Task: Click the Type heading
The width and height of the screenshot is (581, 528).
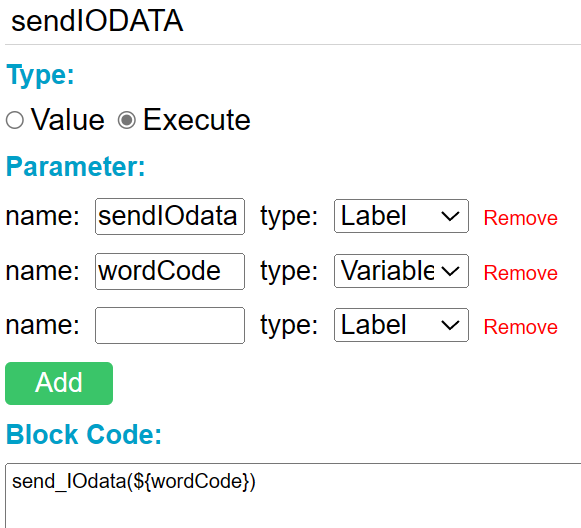Action: point(40,75)
